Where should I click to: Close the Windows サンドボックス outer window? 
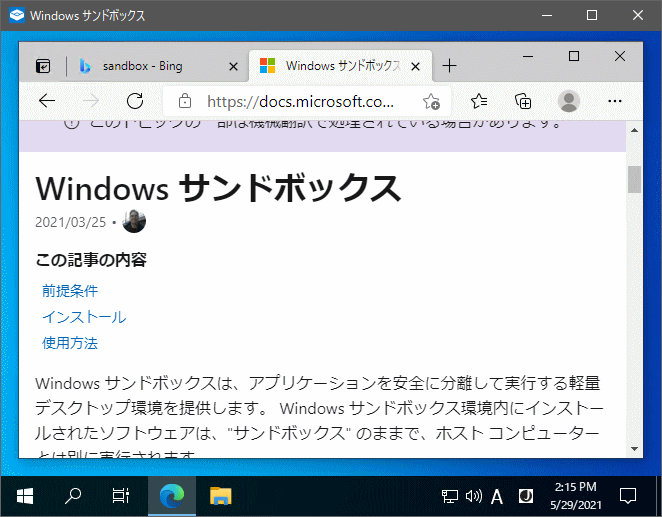click(638, 16)
